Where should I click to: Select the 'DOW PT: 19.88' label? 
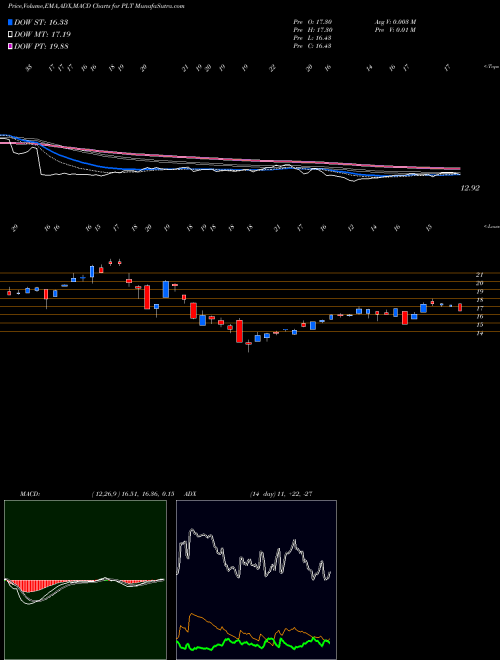(41, 46)
